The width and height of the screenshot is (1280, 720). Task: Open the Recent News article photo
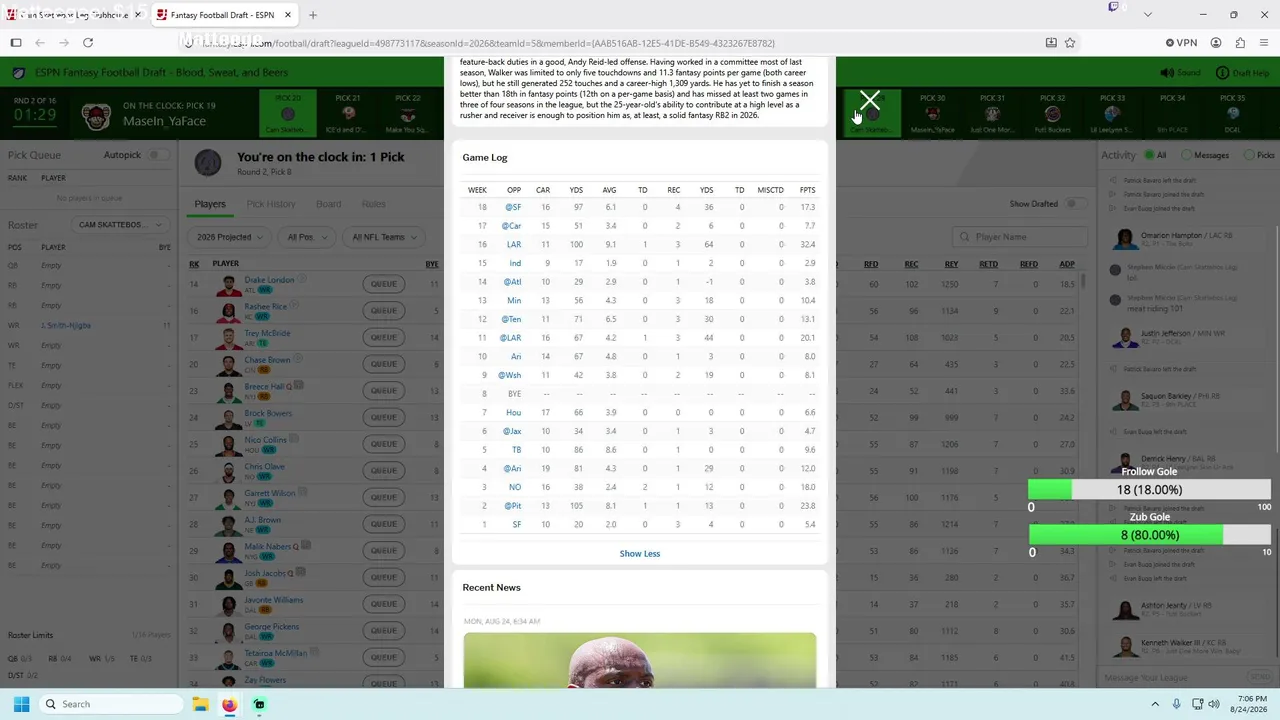tap(640, 660)
